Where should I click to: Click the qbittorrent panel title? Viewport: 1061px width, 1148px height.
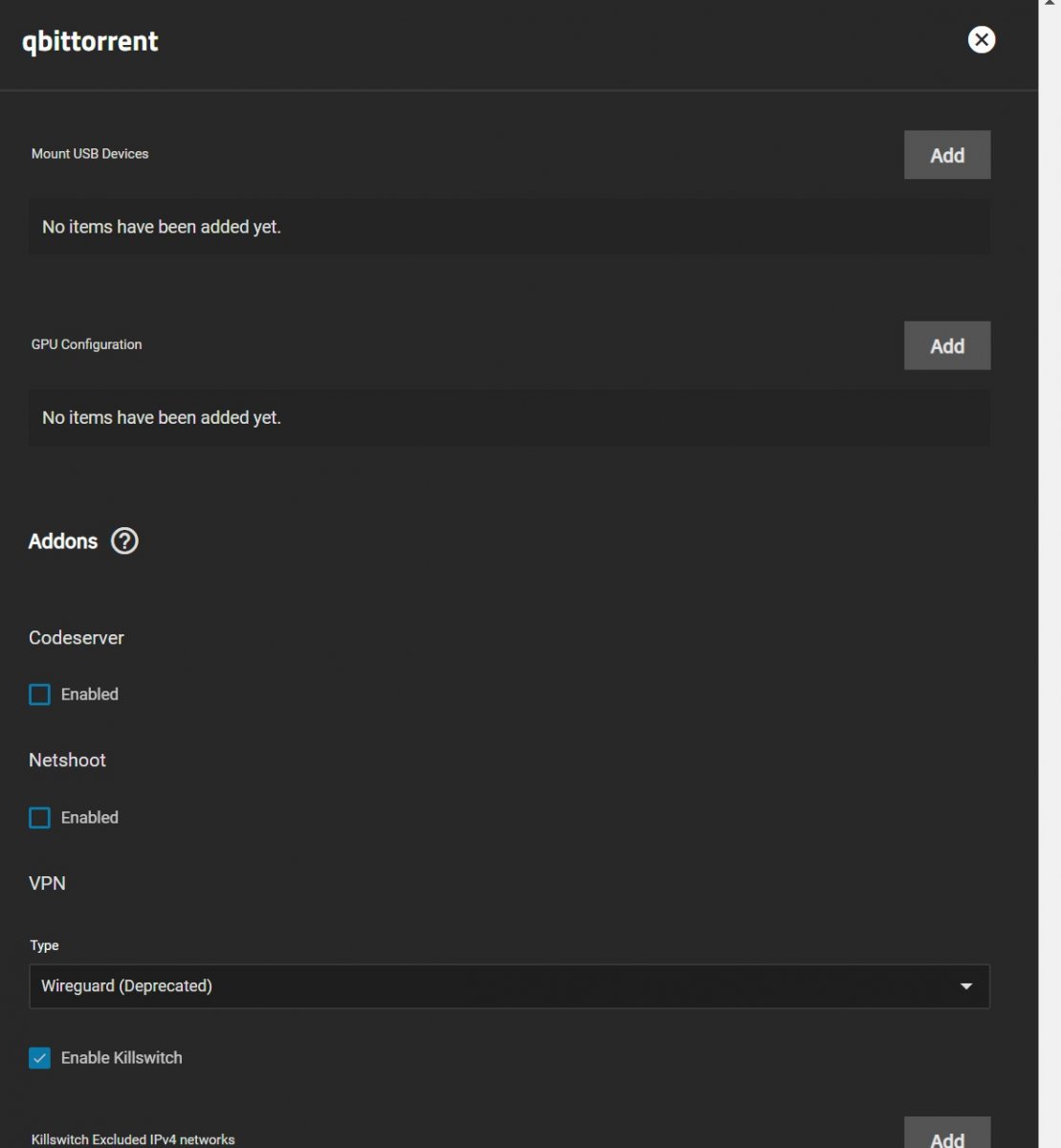click(90, 42)
